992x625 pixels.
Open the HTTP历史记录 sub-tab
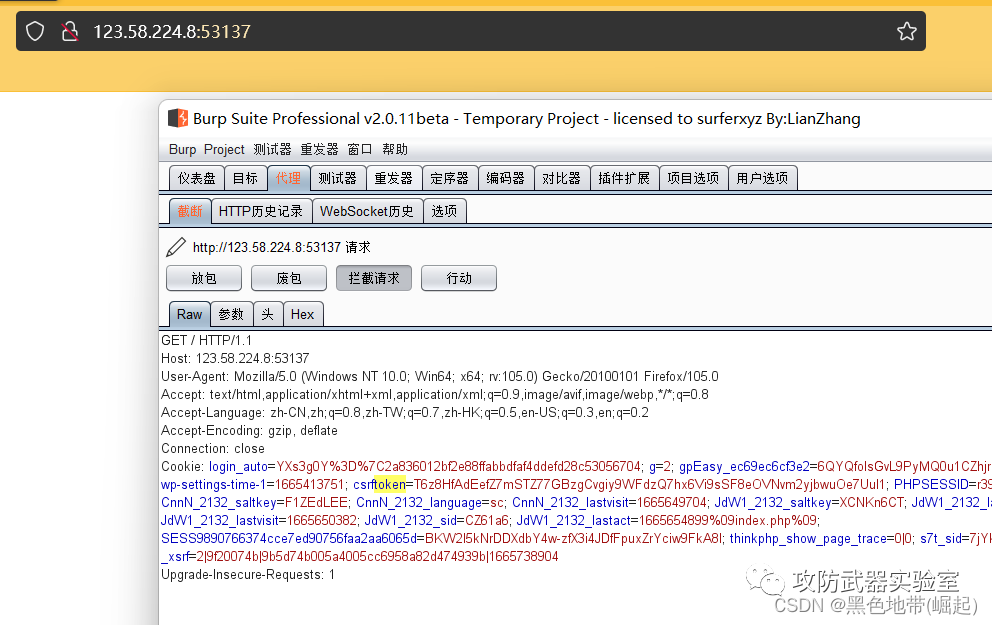point(261,211)
